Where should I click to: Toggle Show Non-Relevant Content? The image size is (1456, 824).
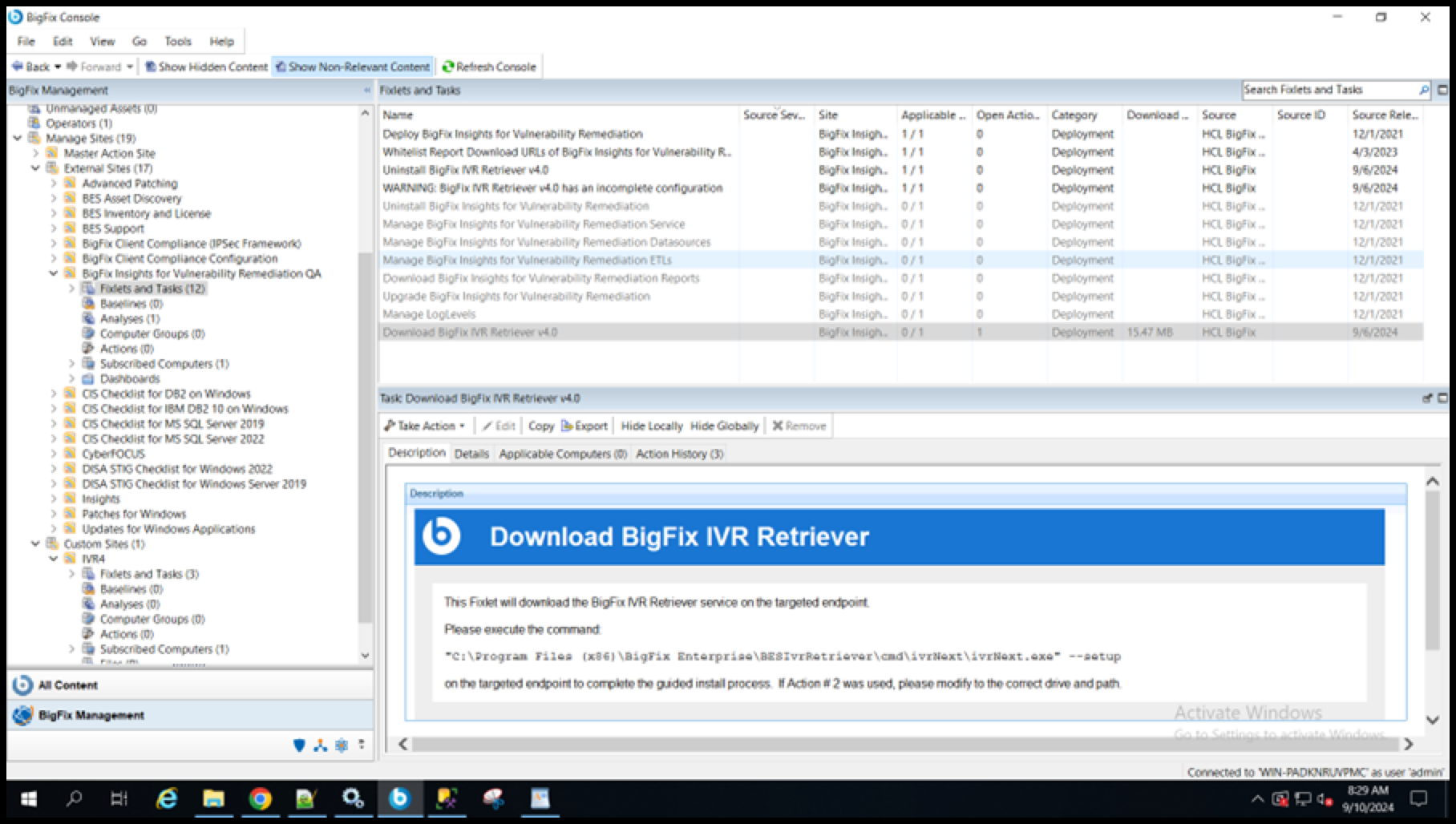coord(353,67)
